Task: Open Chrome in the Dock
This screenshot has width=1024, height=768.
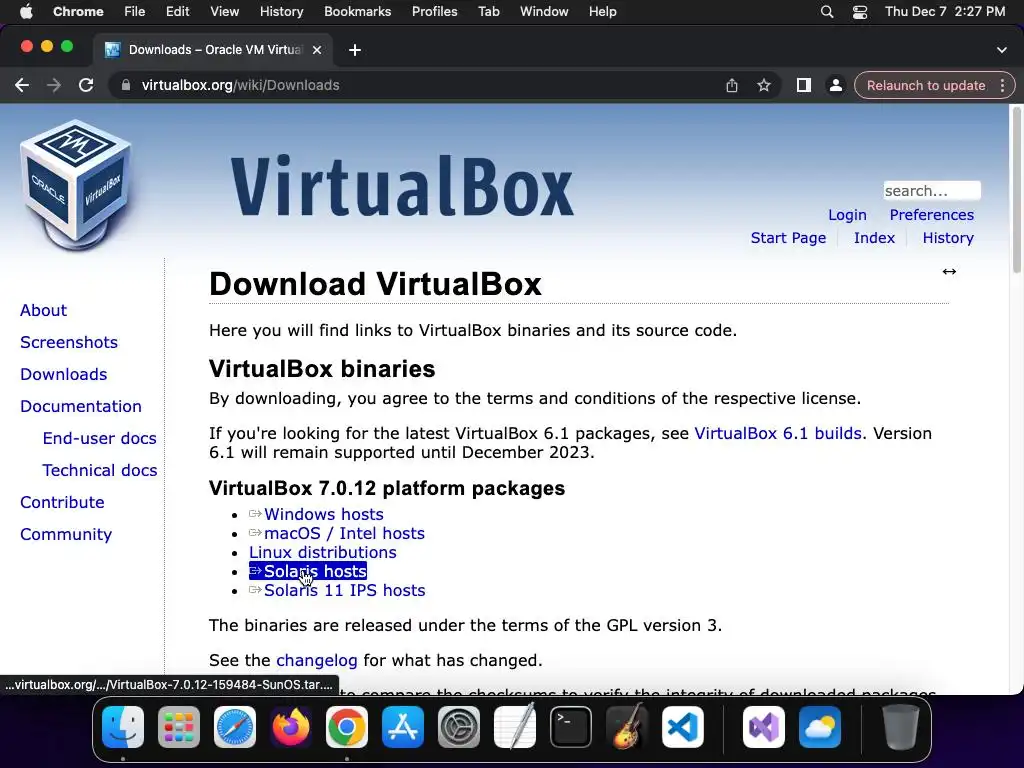Action: (x=347, y=727)
